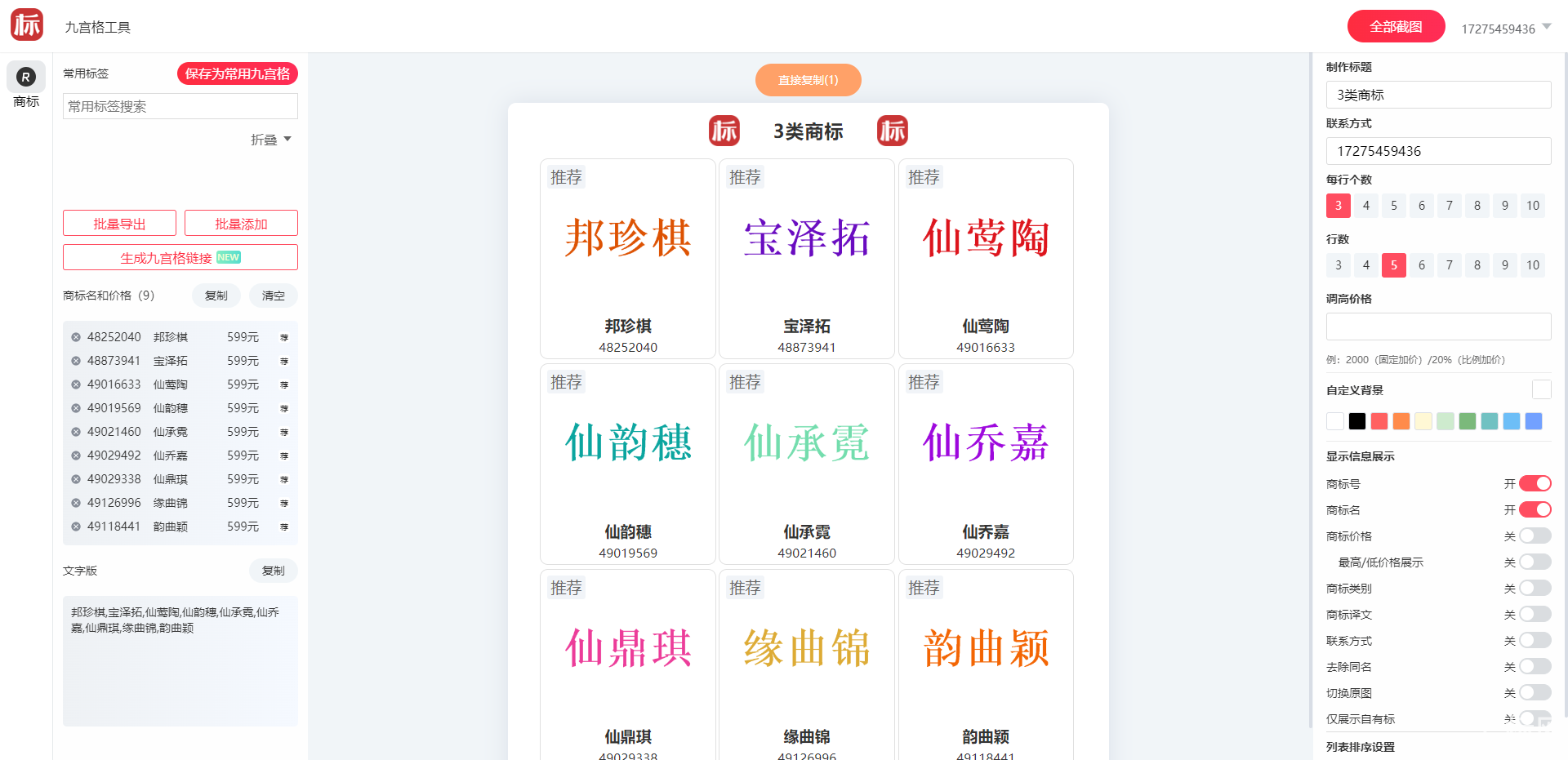Remove the 49029492 仙乔嘉 row
Viewport: 1568px width, 760px height.
click(76, 456)
